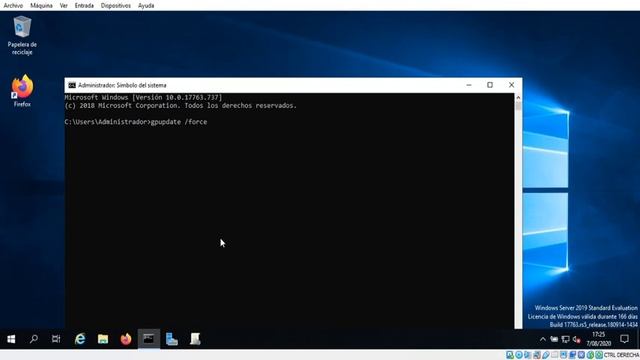Open the clock showing 17:25
This screenshot has height=360, width=640.
[598, 339]
